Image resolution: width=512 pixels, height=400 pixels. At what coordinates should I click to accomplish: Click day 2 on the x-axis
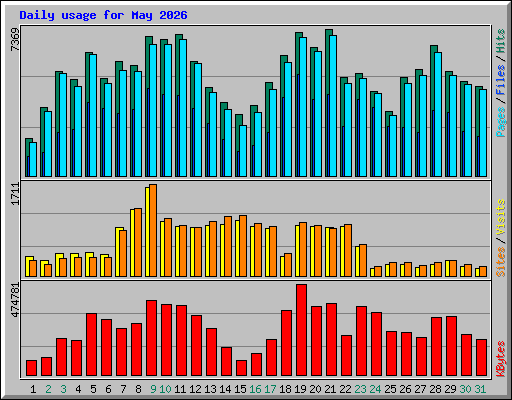point(48,389)
